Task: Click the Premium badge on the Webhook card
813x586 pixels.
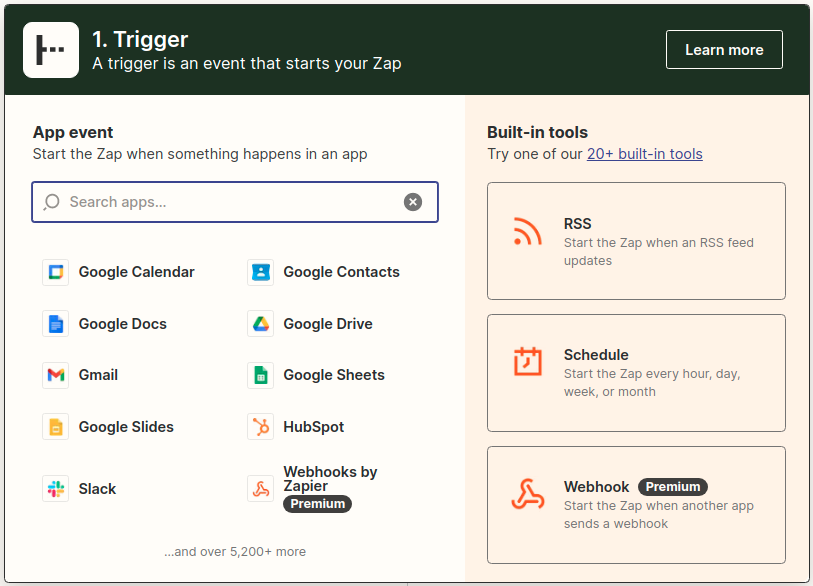Action: click(673, 487)
